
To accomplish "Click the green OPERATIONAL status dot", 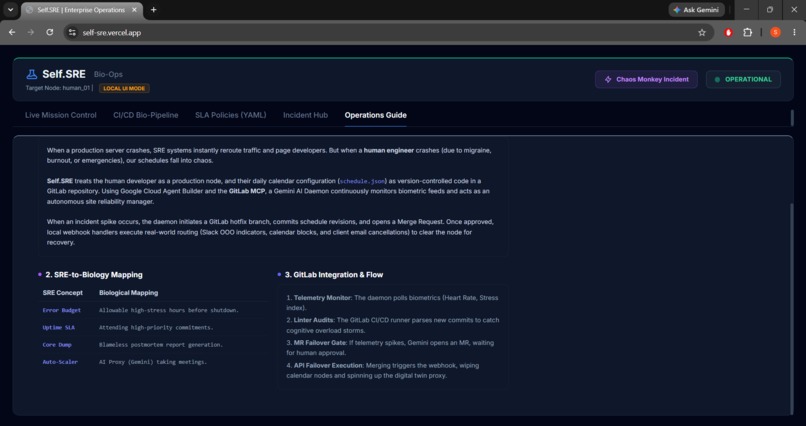I will pos(717,80).
